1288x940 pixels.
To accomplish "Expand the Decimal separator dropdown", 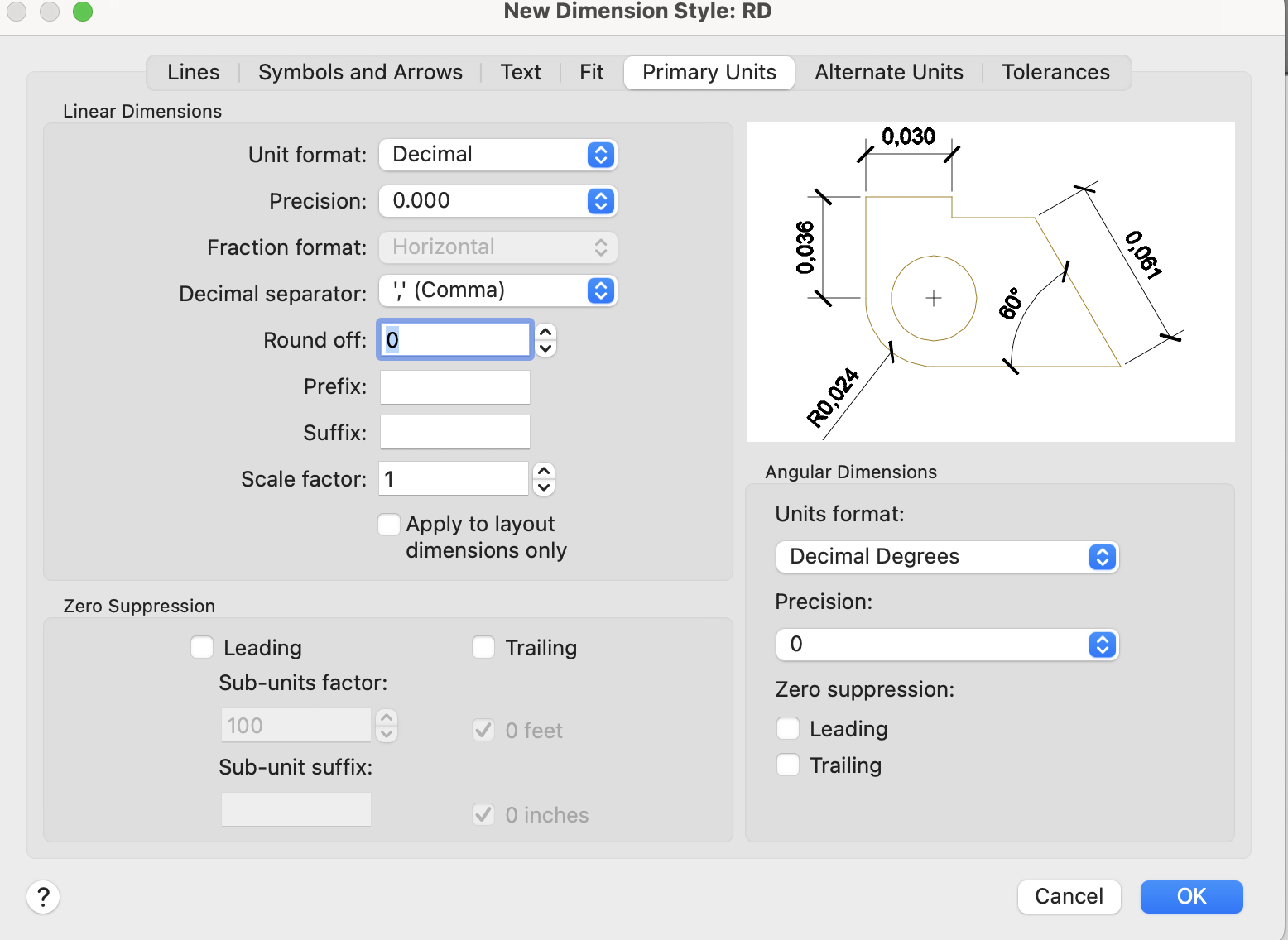I will 498,290.
